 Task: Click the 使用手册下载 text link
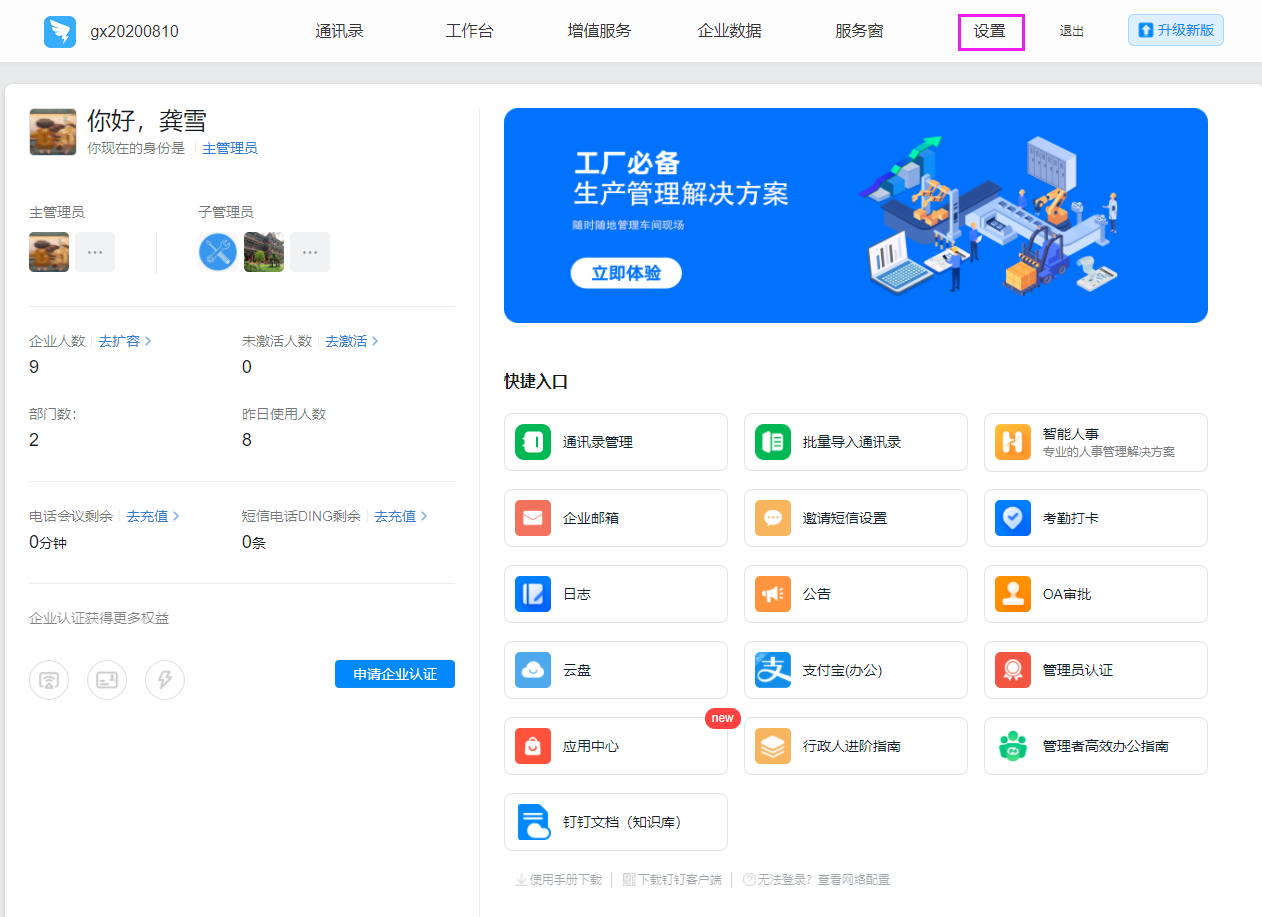coord(566,880)
